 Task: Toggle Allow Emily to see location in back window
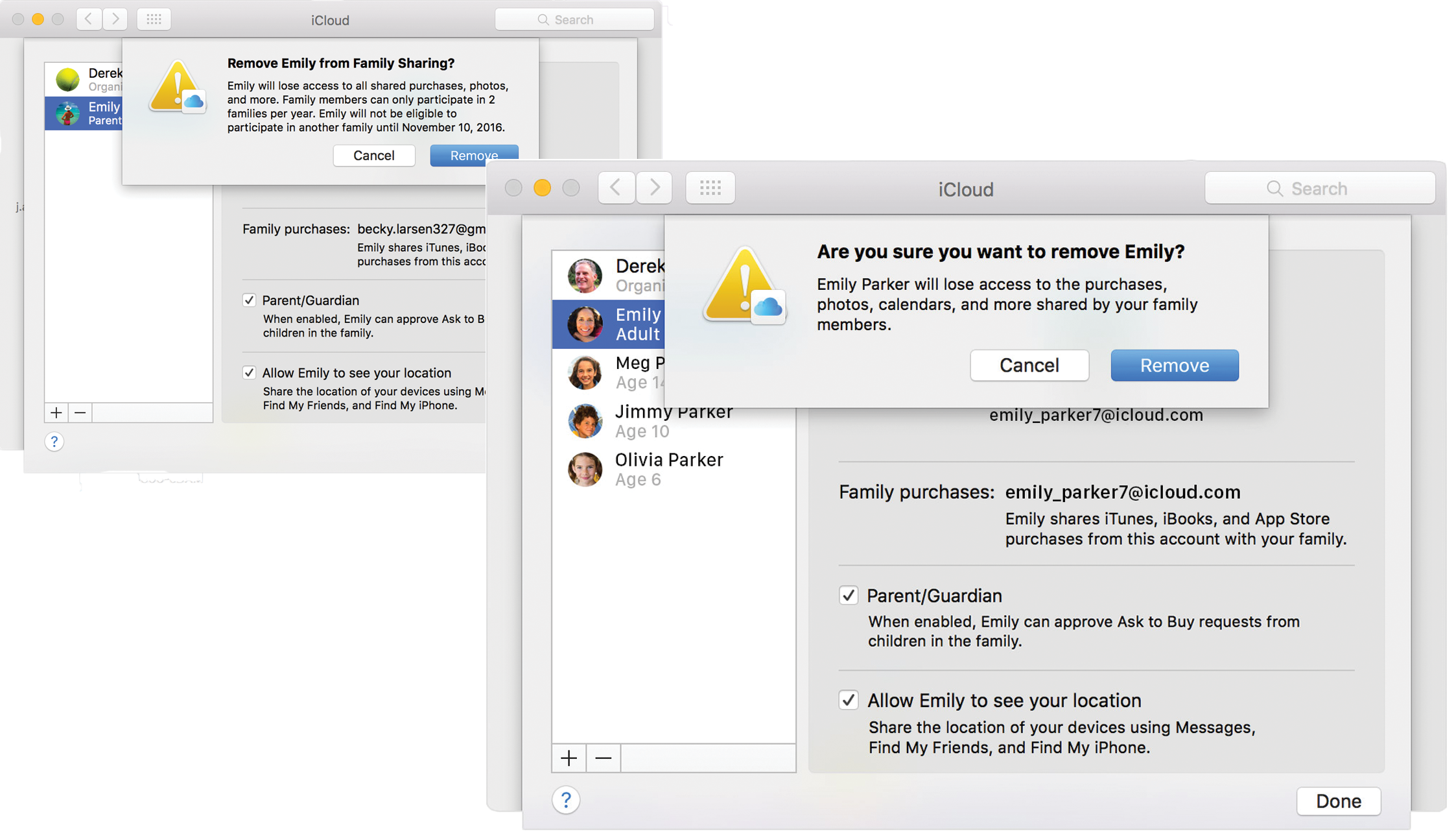pos(249,372)
